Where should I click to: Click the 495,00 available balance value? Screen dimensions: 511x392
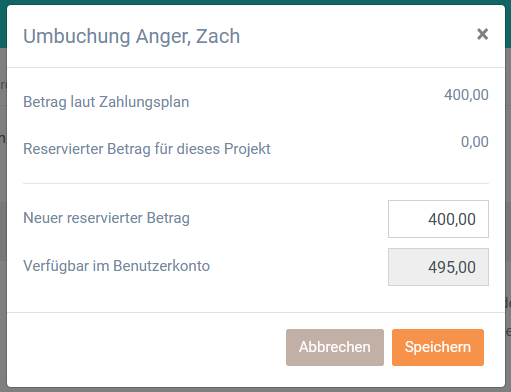point(452,267)
